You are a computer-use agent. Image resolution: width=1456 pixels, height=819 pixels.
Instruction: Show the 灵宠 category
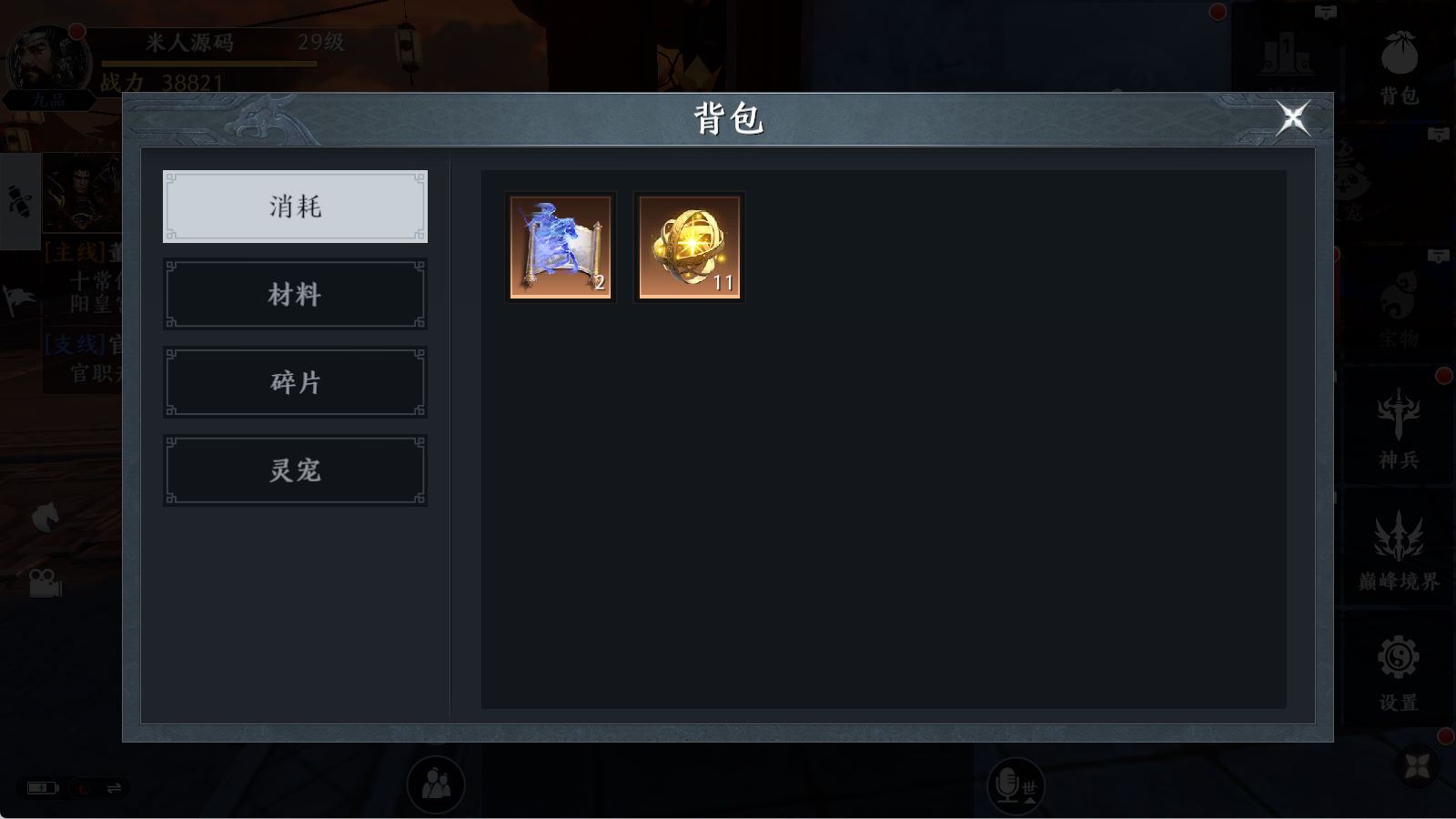click(x=295, y=470)
